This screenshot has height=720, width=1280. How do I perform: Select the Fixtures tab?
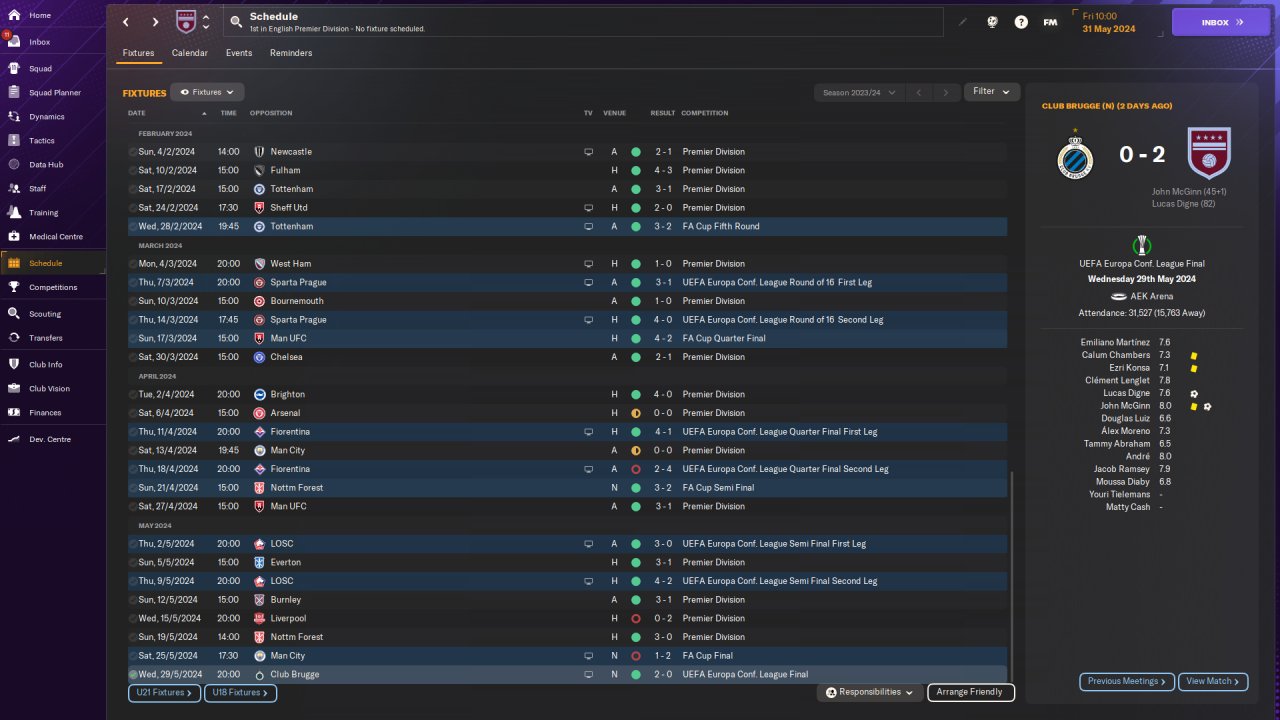point(138,53)
